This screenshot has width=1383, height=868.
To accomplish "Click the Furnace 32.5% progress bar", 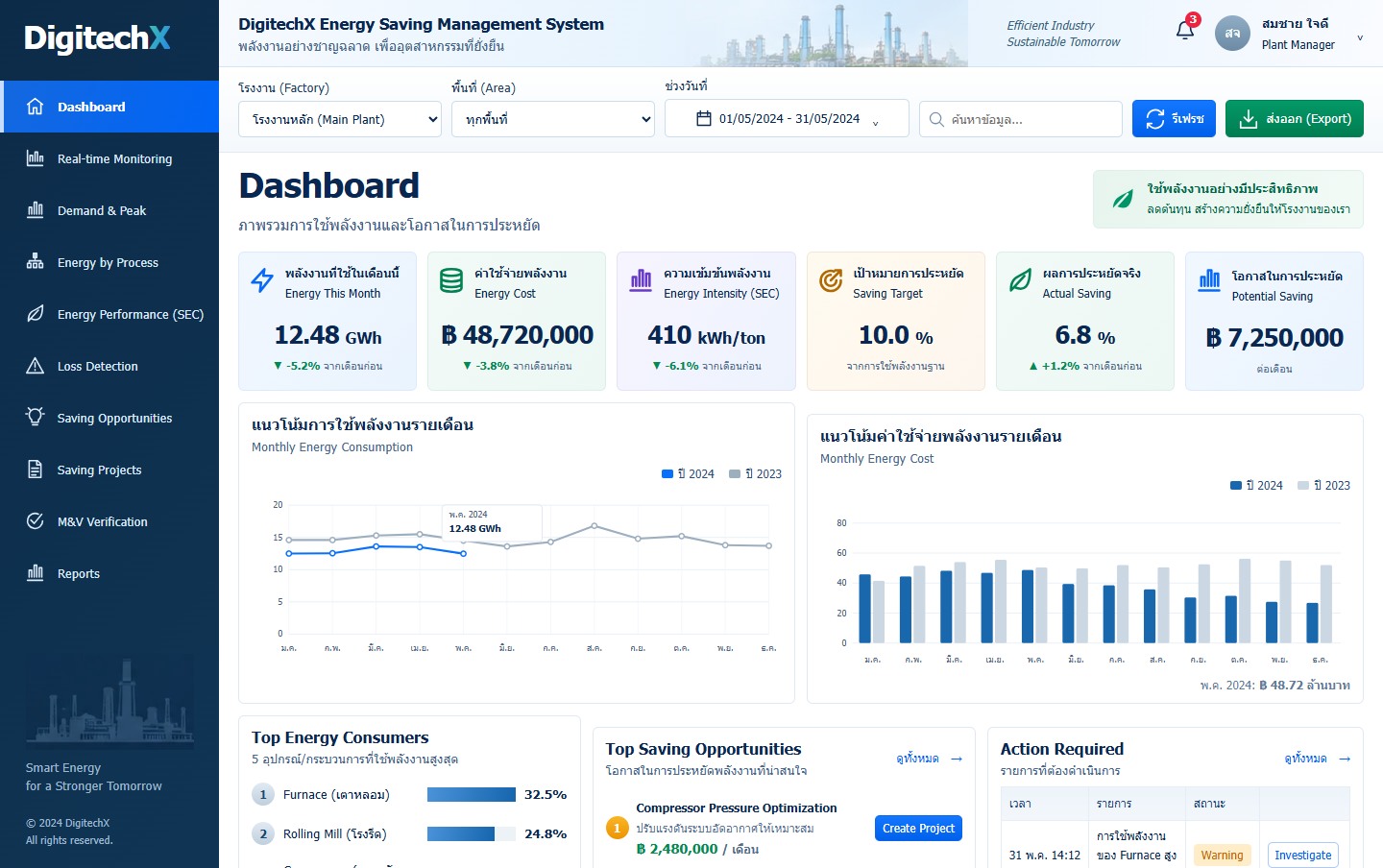I will click(471, 795).
